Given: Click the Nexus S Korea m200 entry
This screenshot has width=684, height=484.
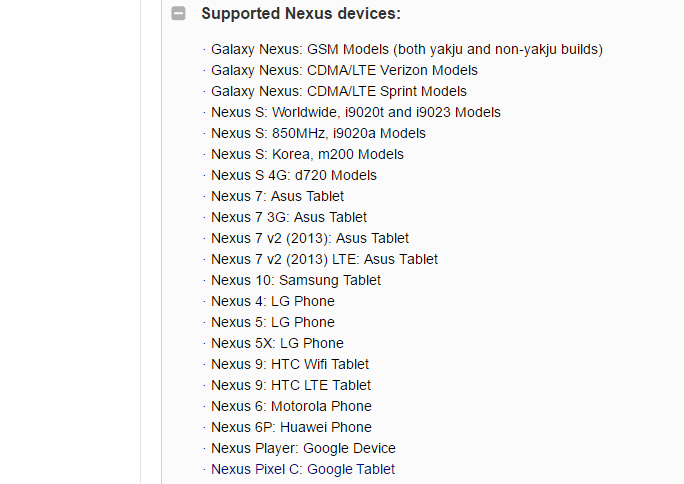Looking at the screenshot, I should tap(307, 154).
